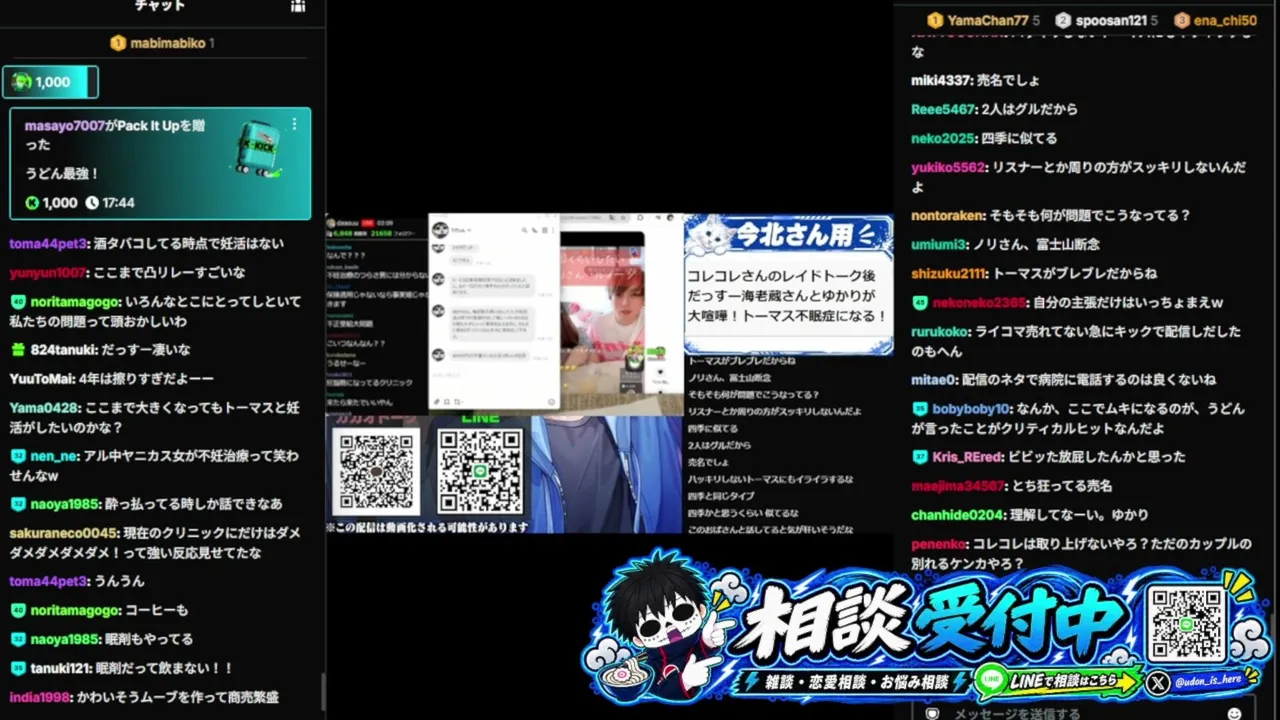The image size is (1280, 720).
Task: Click the X logo beside @udon_is_here
Action: (x=1158, y=683)
